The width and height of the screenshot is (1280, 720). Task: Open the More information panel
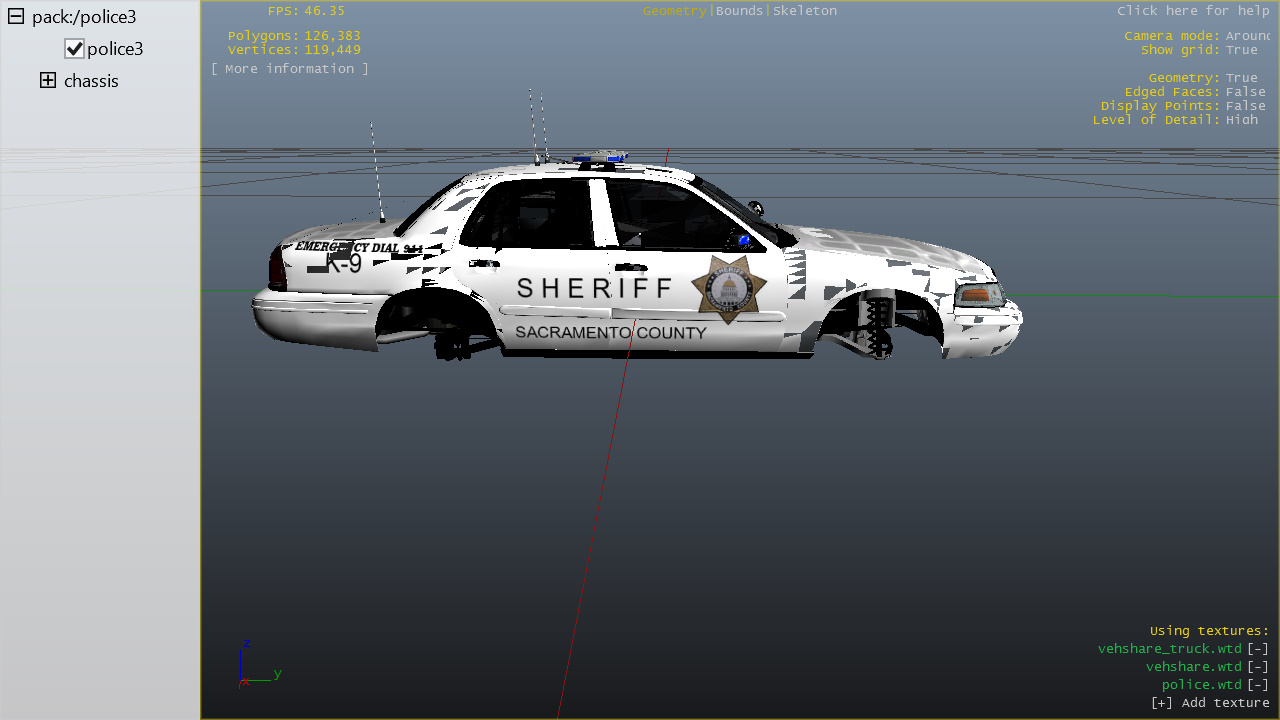[x=289, y=69]
